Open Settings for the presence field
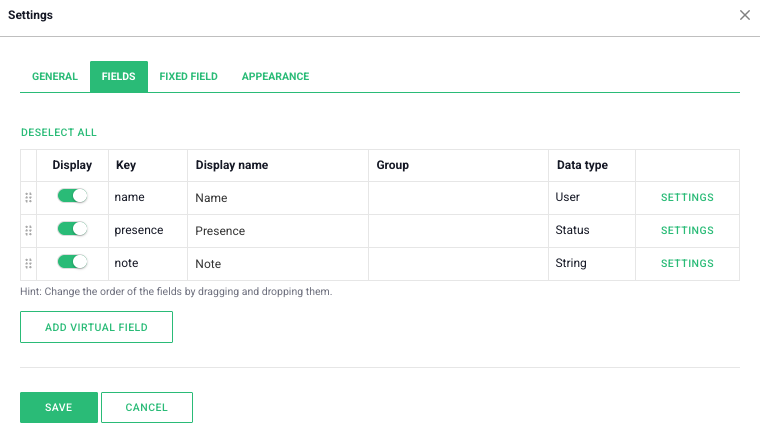760x438 pixels. (687, 231)
